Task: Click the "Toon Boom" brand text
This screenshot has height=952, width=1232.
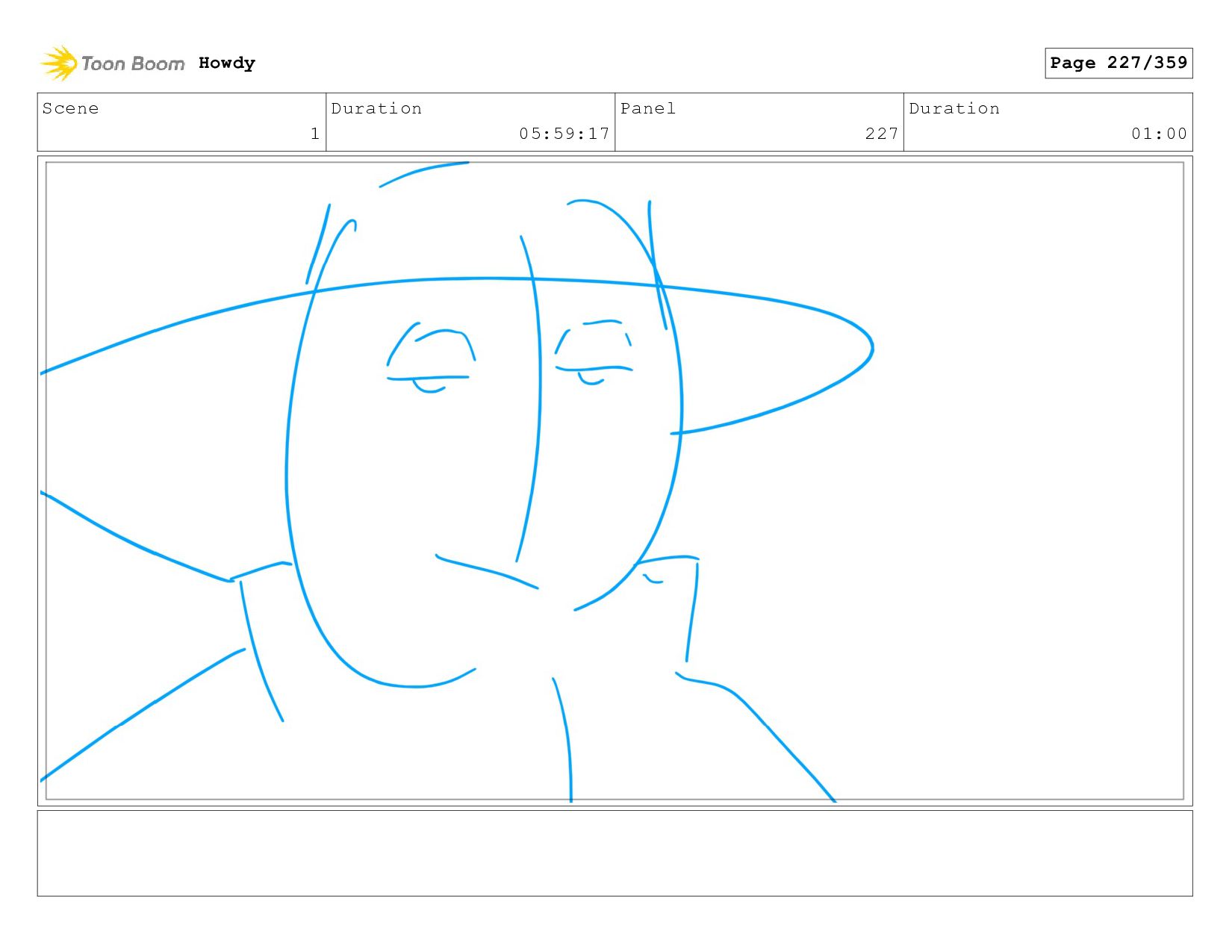Action: (133, 63)
